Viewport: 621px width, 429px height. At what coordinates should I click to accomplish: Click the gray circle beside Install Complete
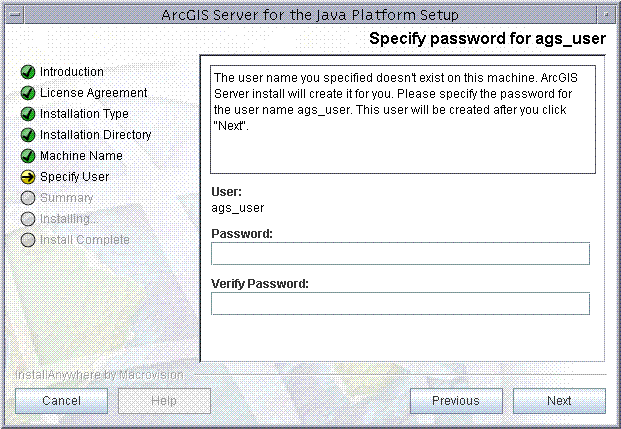pyautogui.click(x=28, y=240)
